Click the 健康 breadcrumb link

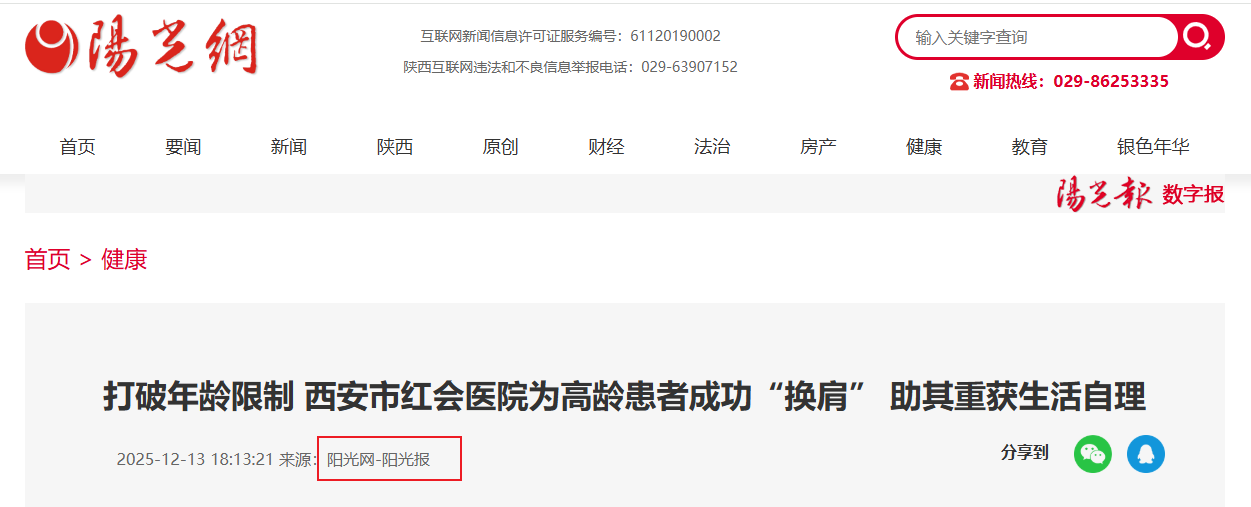[x=124, y=260]
